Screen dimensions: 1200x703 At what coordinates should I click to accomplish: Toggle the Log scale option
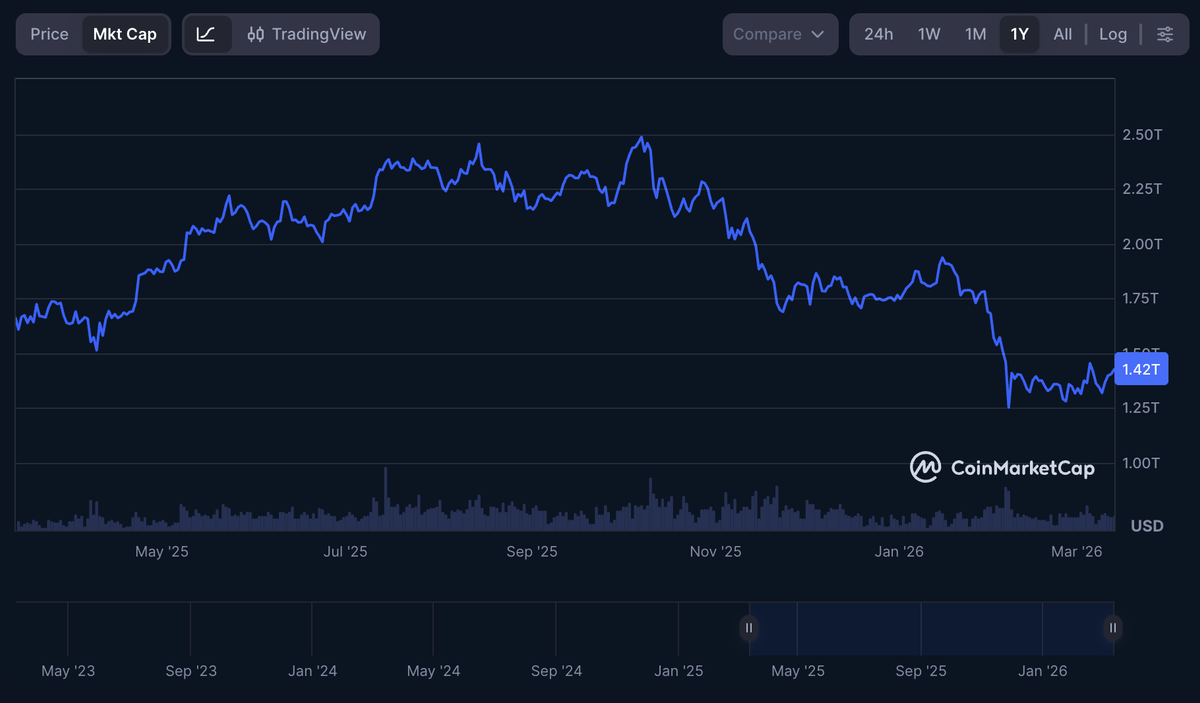click(x=1113, y=34)
